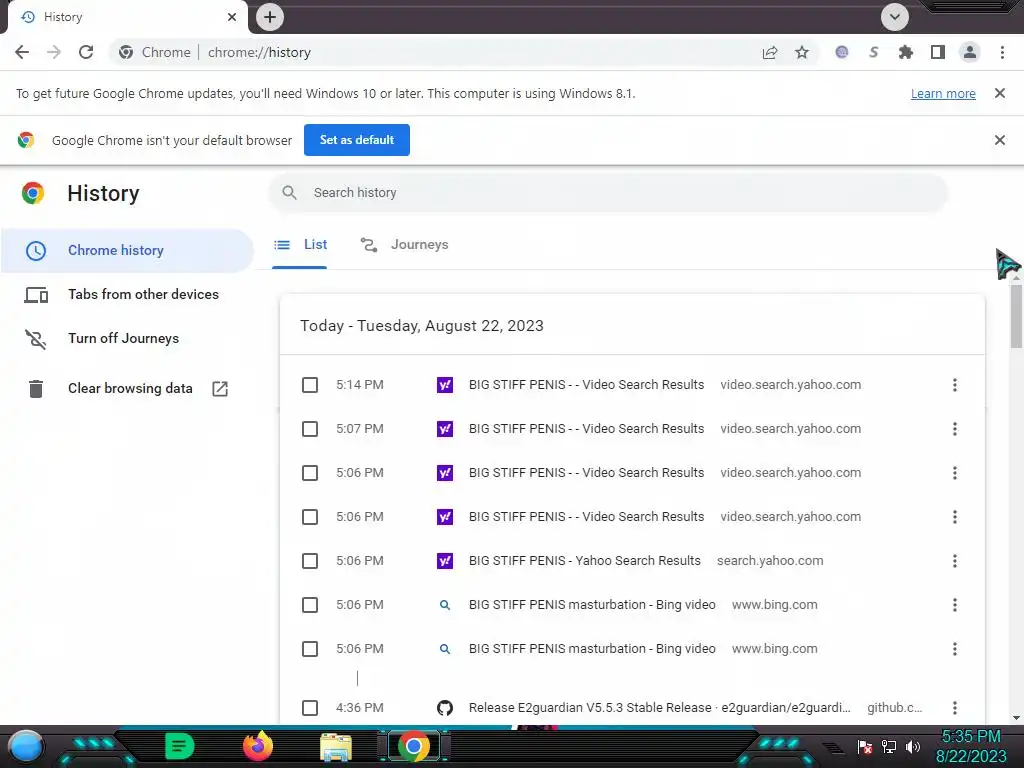Click the Search history field
The width and height of the screenshot is (1024, 768).
click(607, 193)
